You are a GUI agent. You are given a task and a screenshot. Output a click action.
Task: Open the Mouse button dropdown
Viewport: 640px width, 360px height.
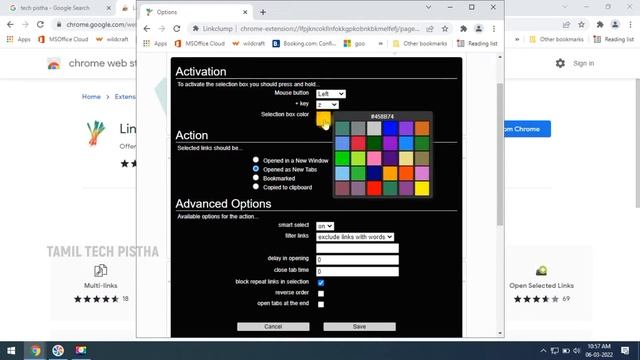[x=331, y=94]
